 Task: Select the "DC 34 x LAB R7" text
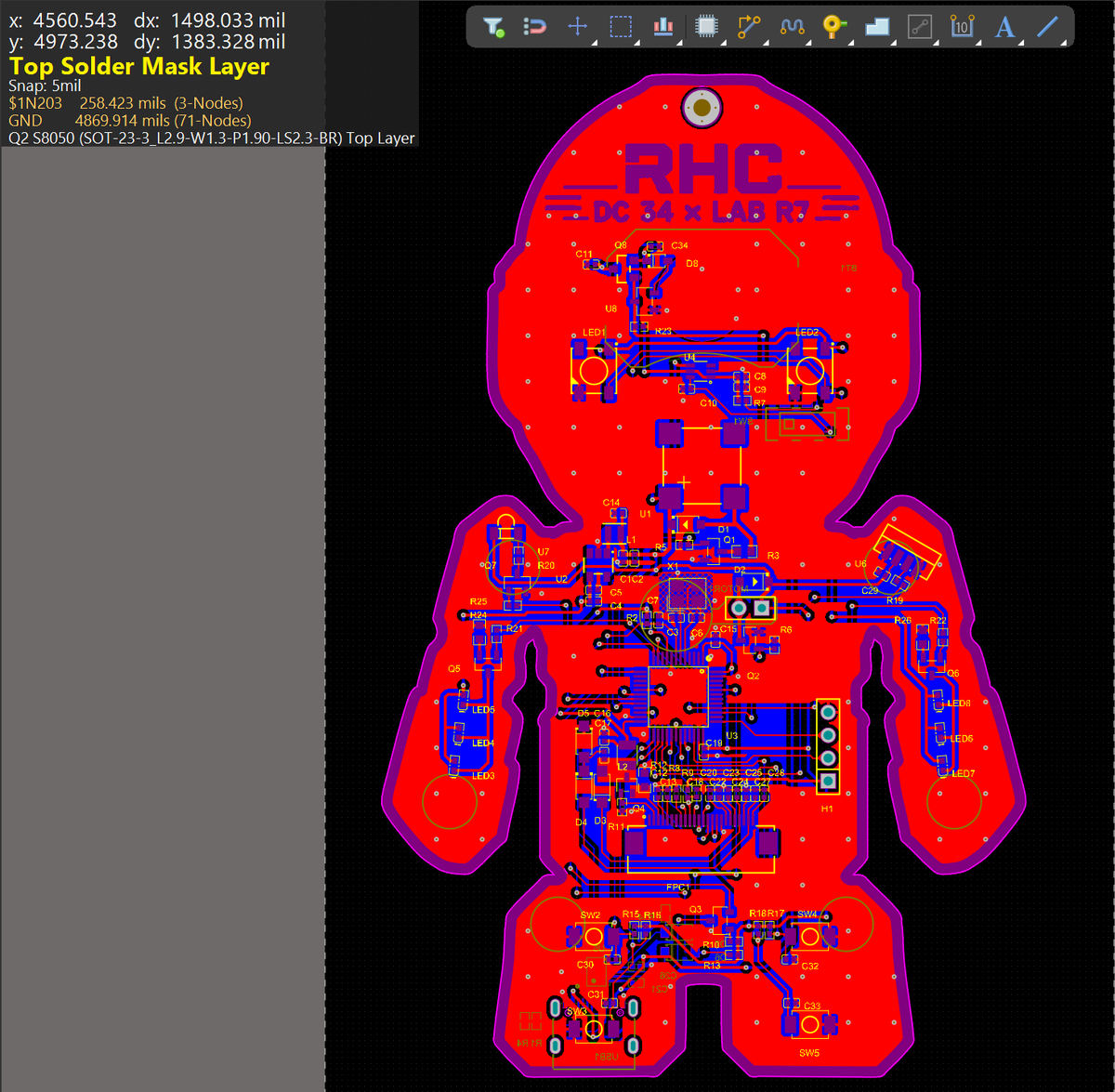[x=702, y=212]
